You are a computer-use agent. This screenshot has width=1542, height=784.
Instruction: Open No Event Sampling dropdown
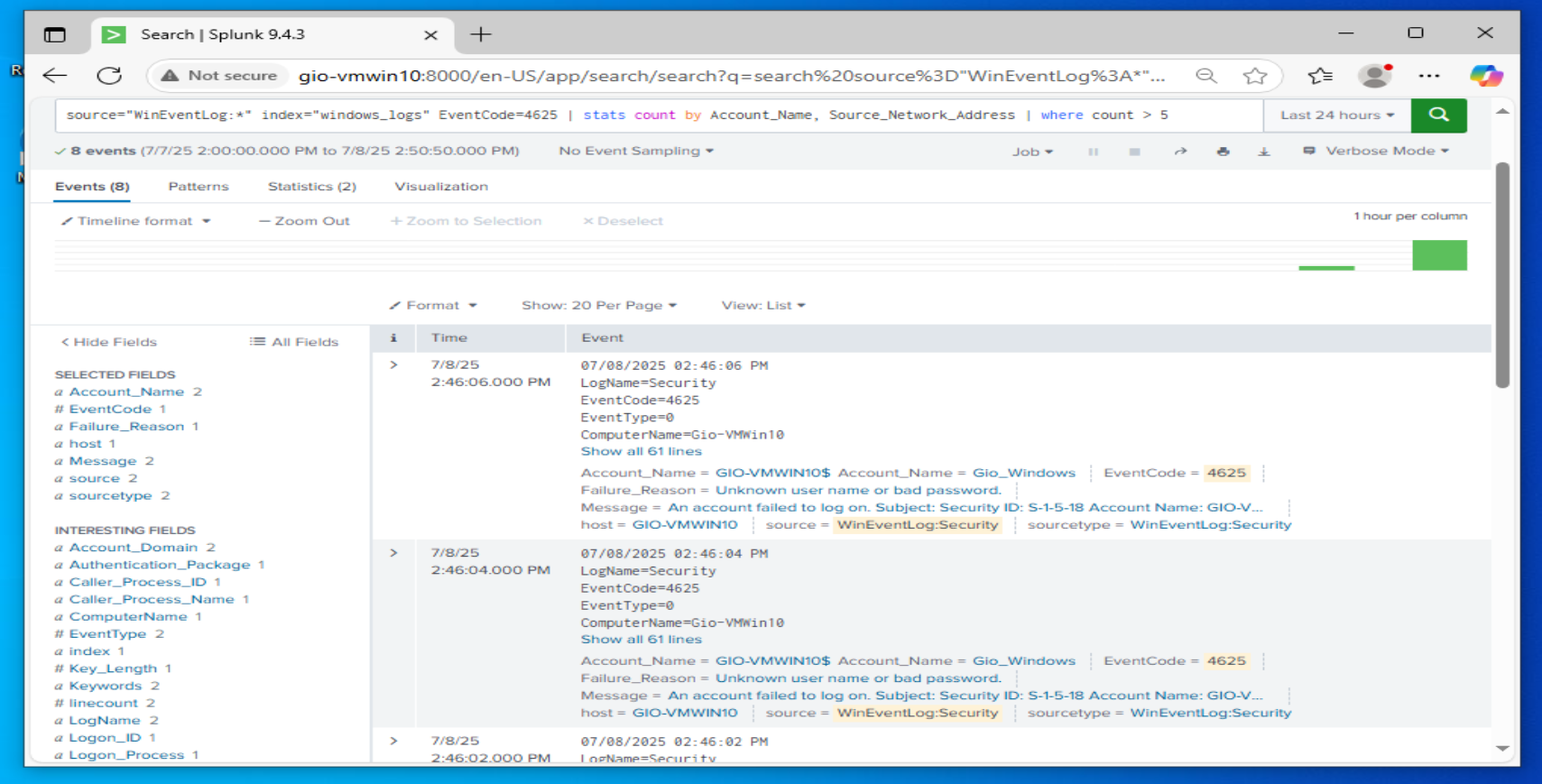pyautogui.click(x=636, y=151)
